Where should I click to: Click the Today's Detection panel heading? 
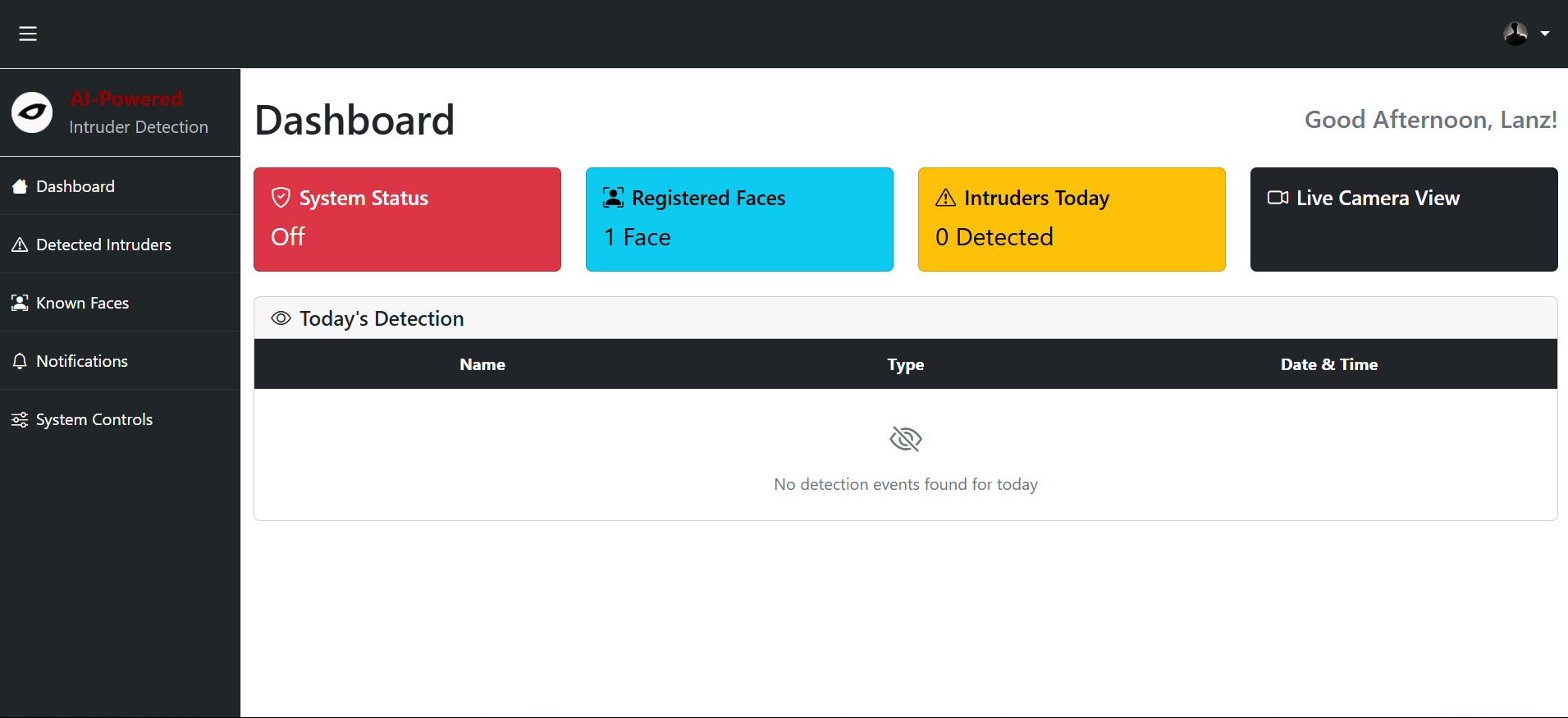tap(382, 318)
